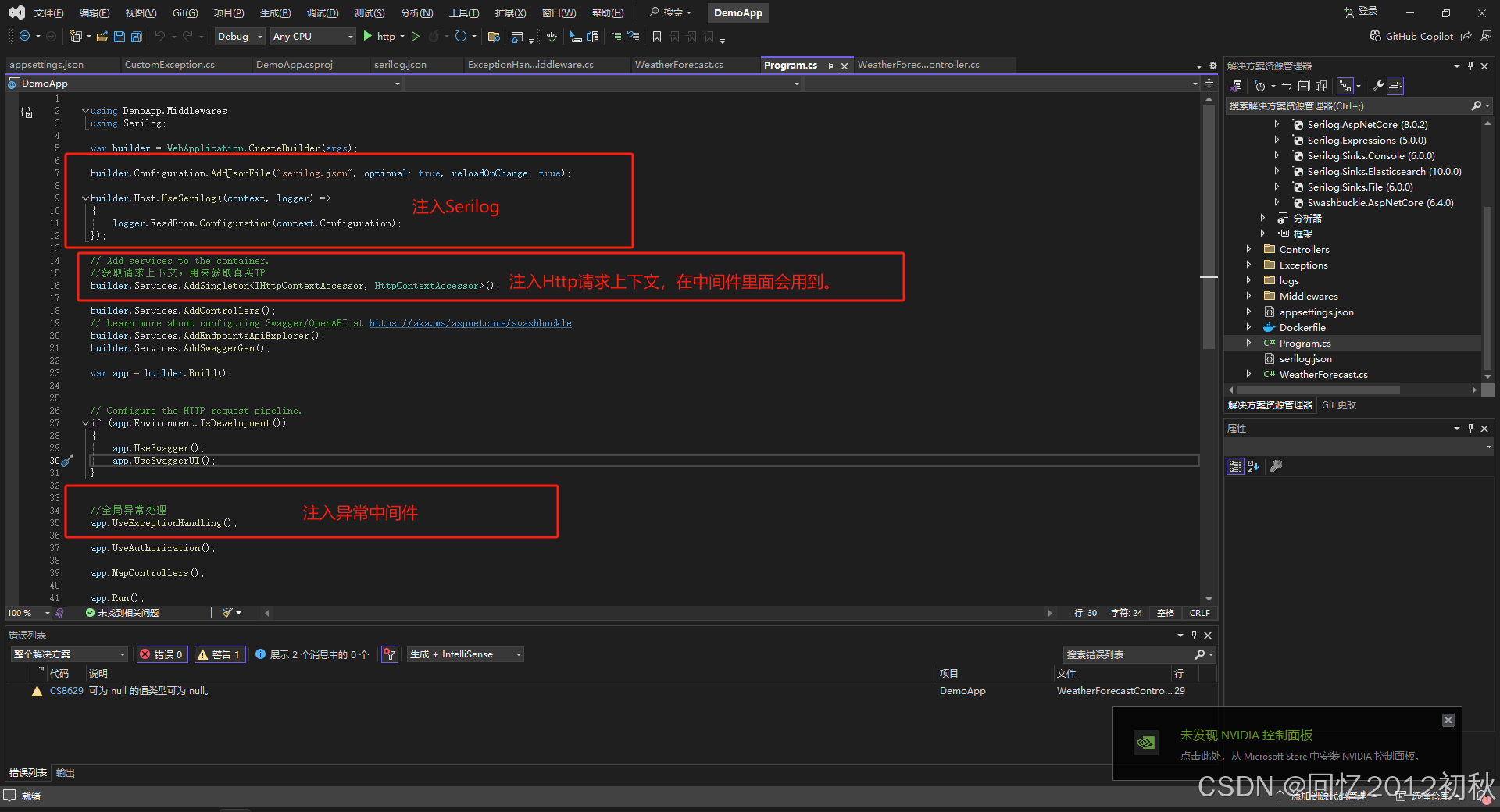Switch to the 输出 tab

click(x=66, y=773)
